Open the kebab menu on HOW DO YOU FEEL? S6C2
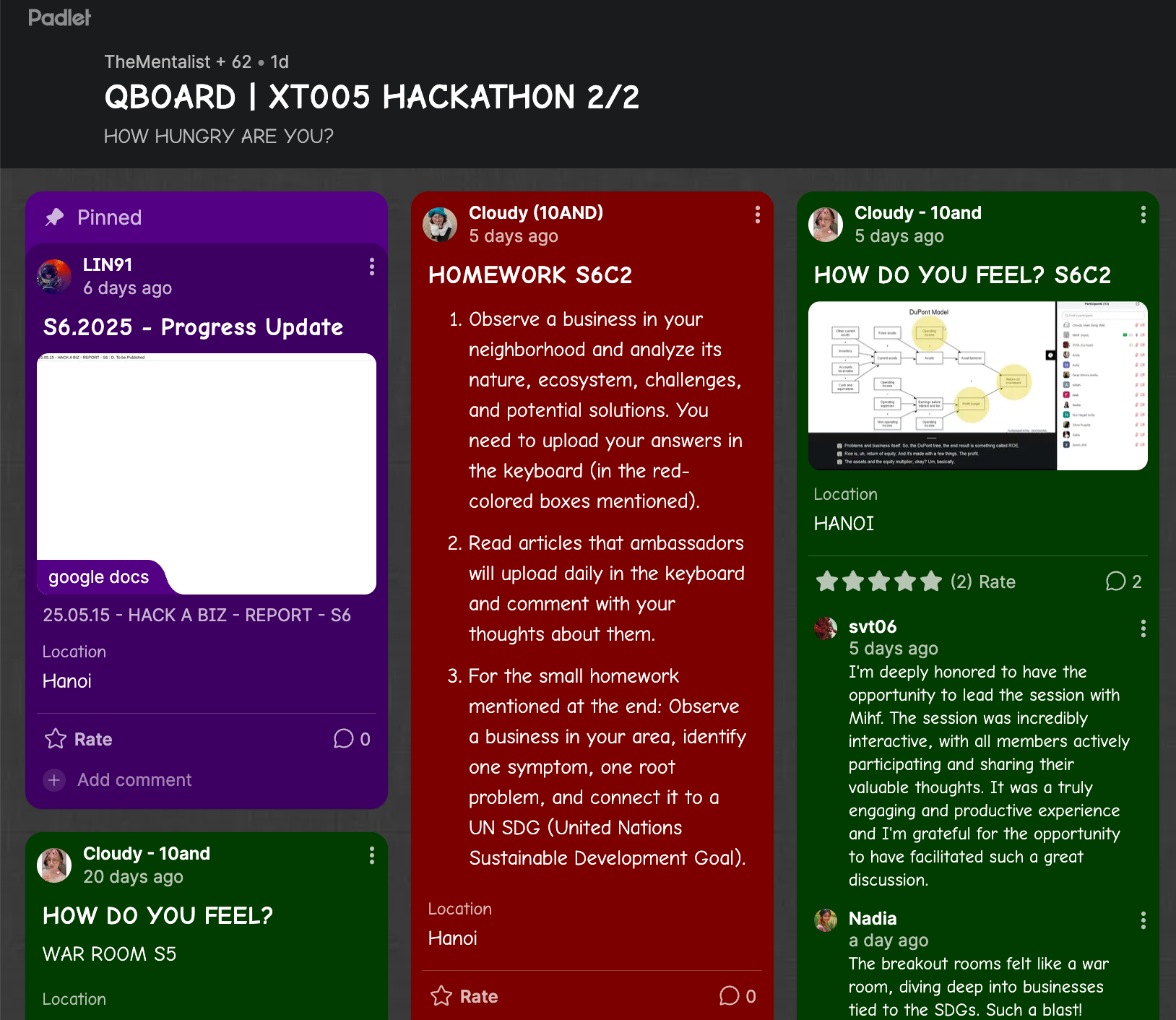The width and height of the screenshot is (1176, 1020). (1143, 215)
